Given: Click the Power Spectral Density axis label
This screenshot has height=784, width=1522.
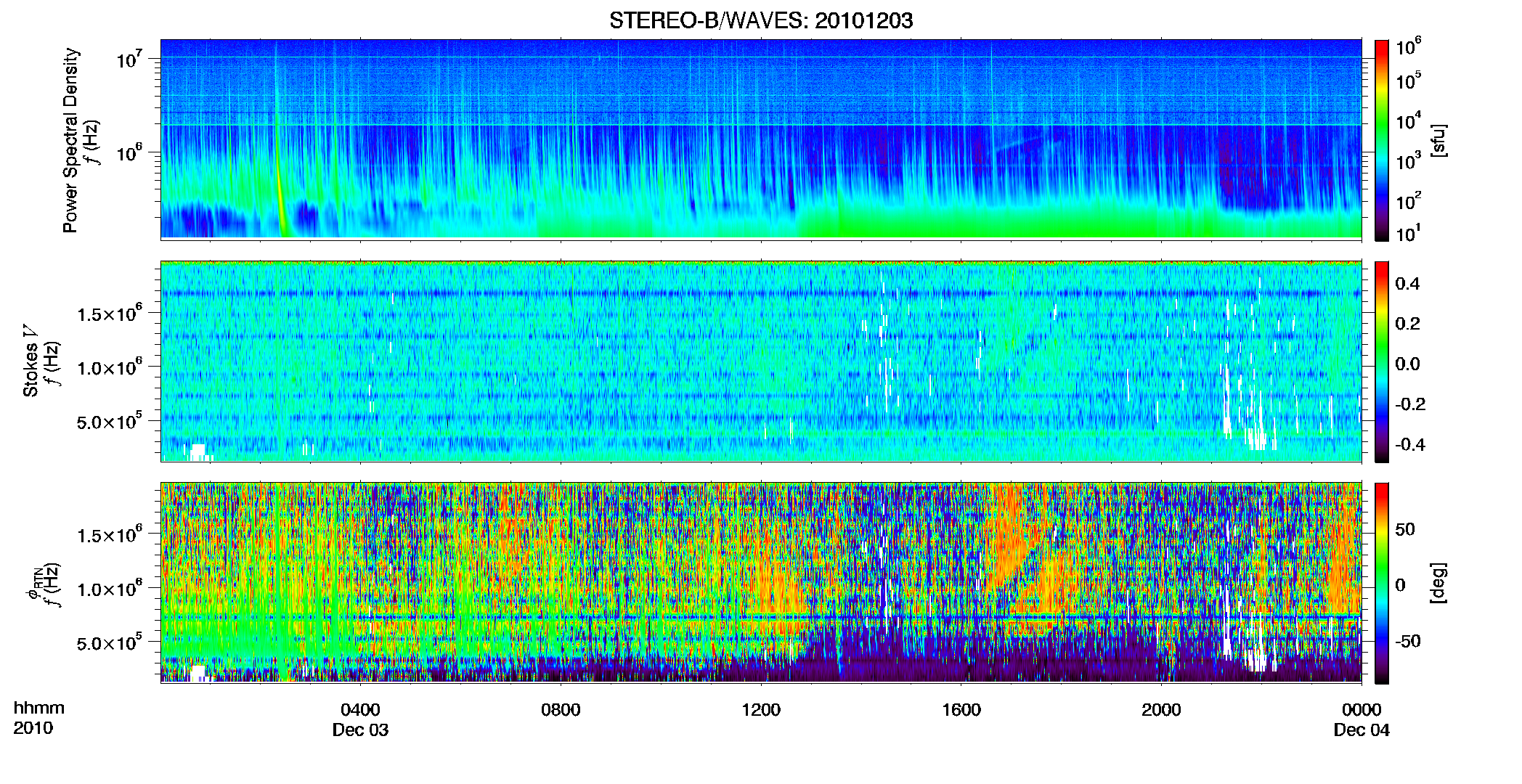Looking at the screenshot, I should tap(70, 140).
